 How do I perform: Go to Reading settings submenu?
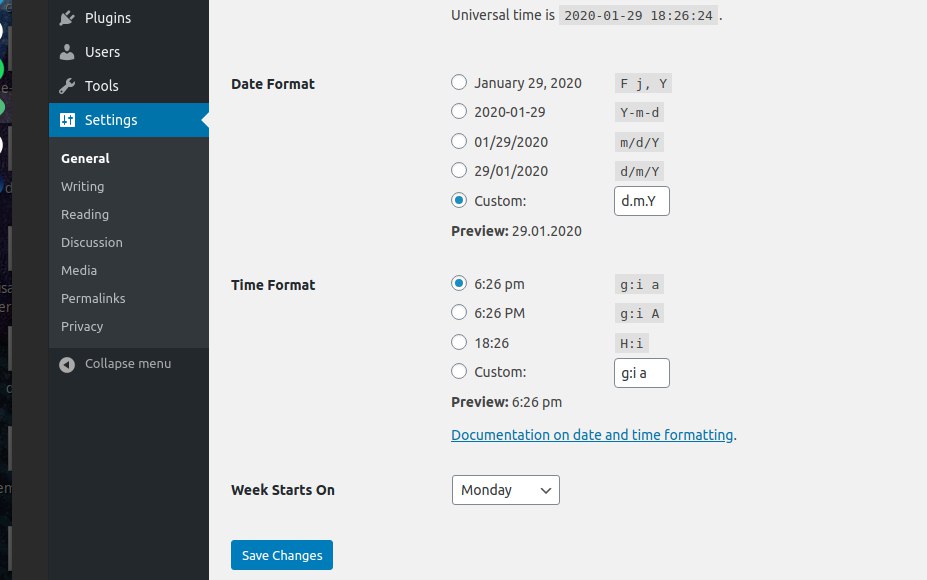click(x=85, y=215)
